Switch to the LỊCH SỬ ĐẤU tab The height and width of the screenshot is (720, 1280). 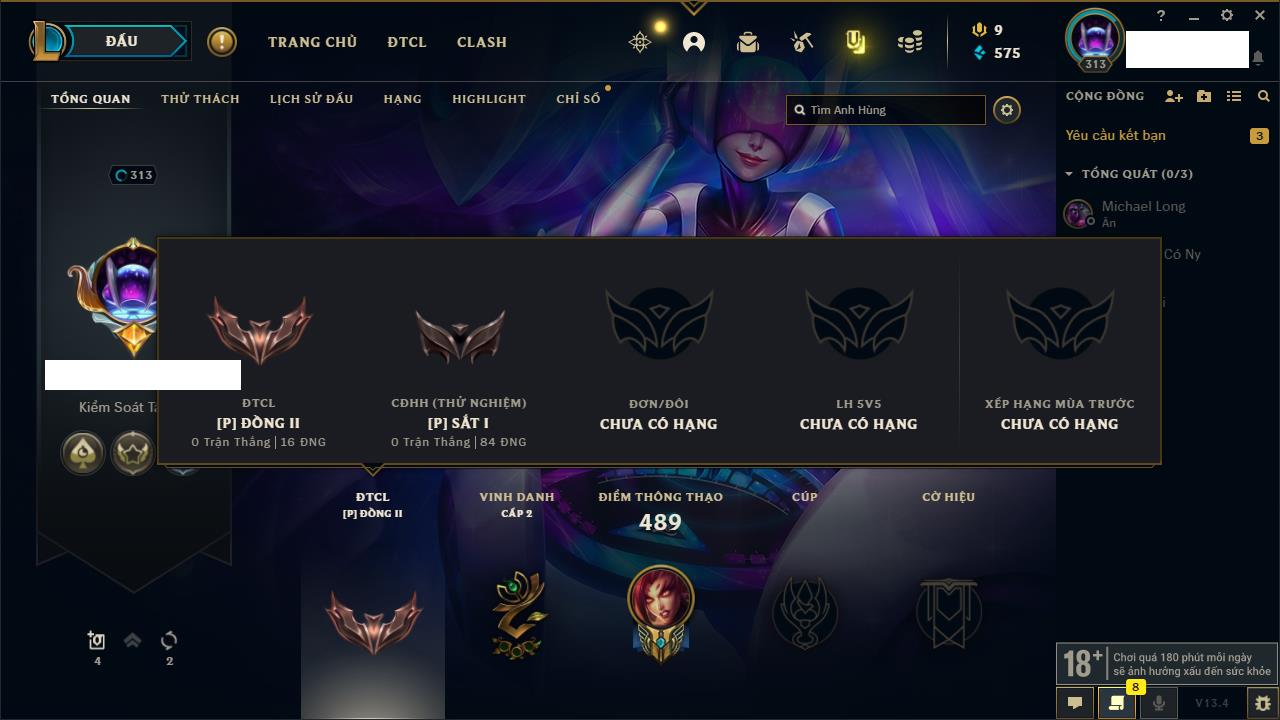tap(311, 99)
